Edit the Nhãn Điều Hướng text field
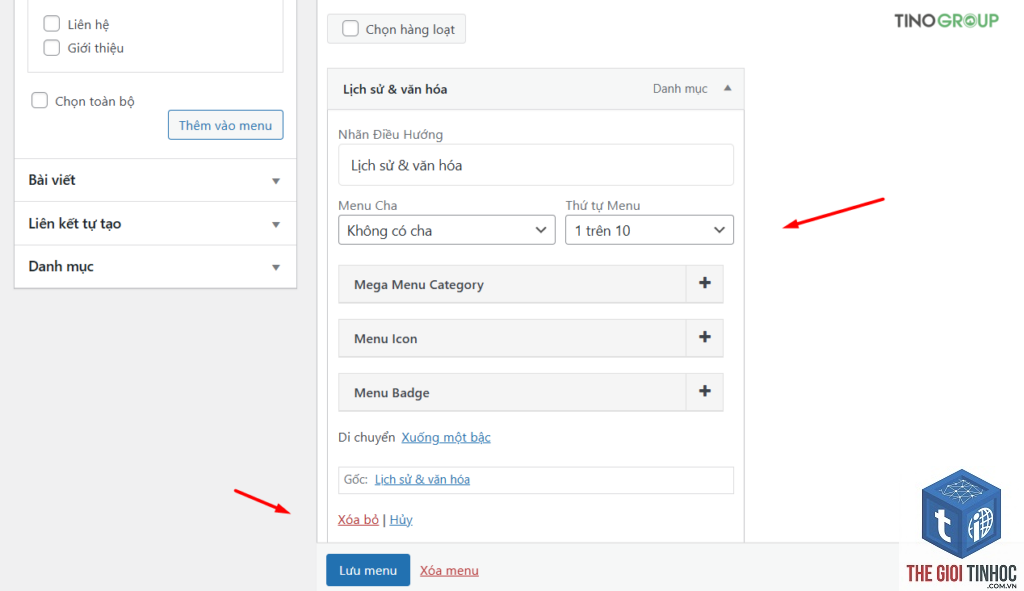Viewport: 1024px width, 591px height. 536,165
